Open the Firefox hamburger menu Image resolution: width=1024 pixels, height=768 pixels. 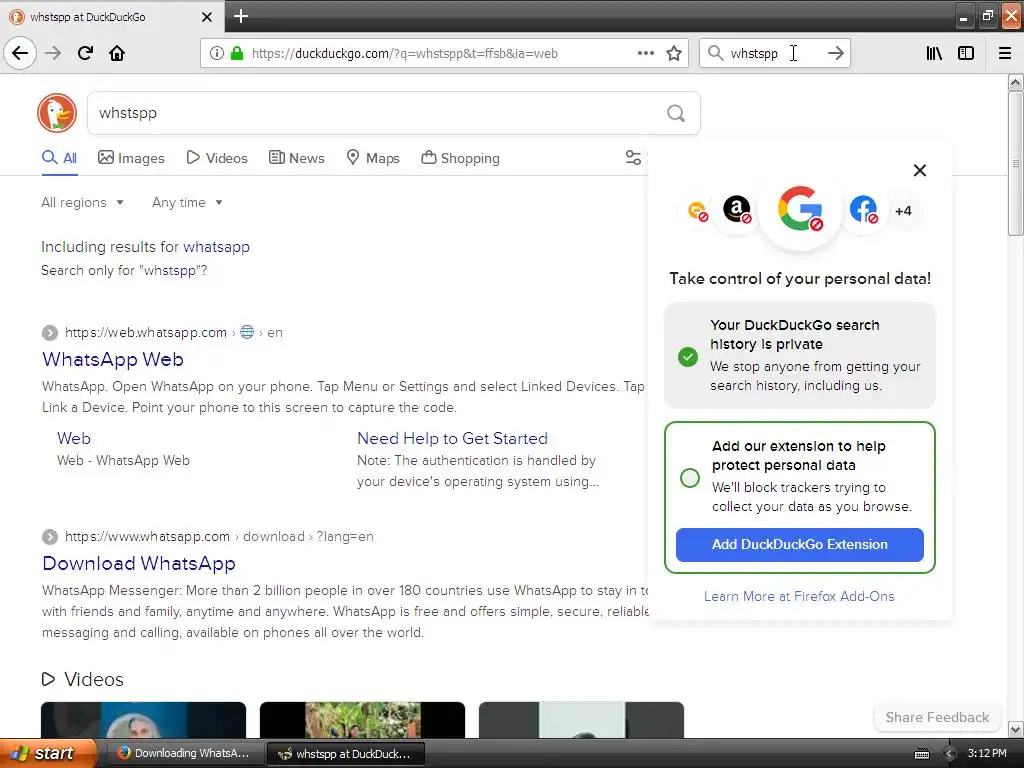click(x=1005, y=54)
